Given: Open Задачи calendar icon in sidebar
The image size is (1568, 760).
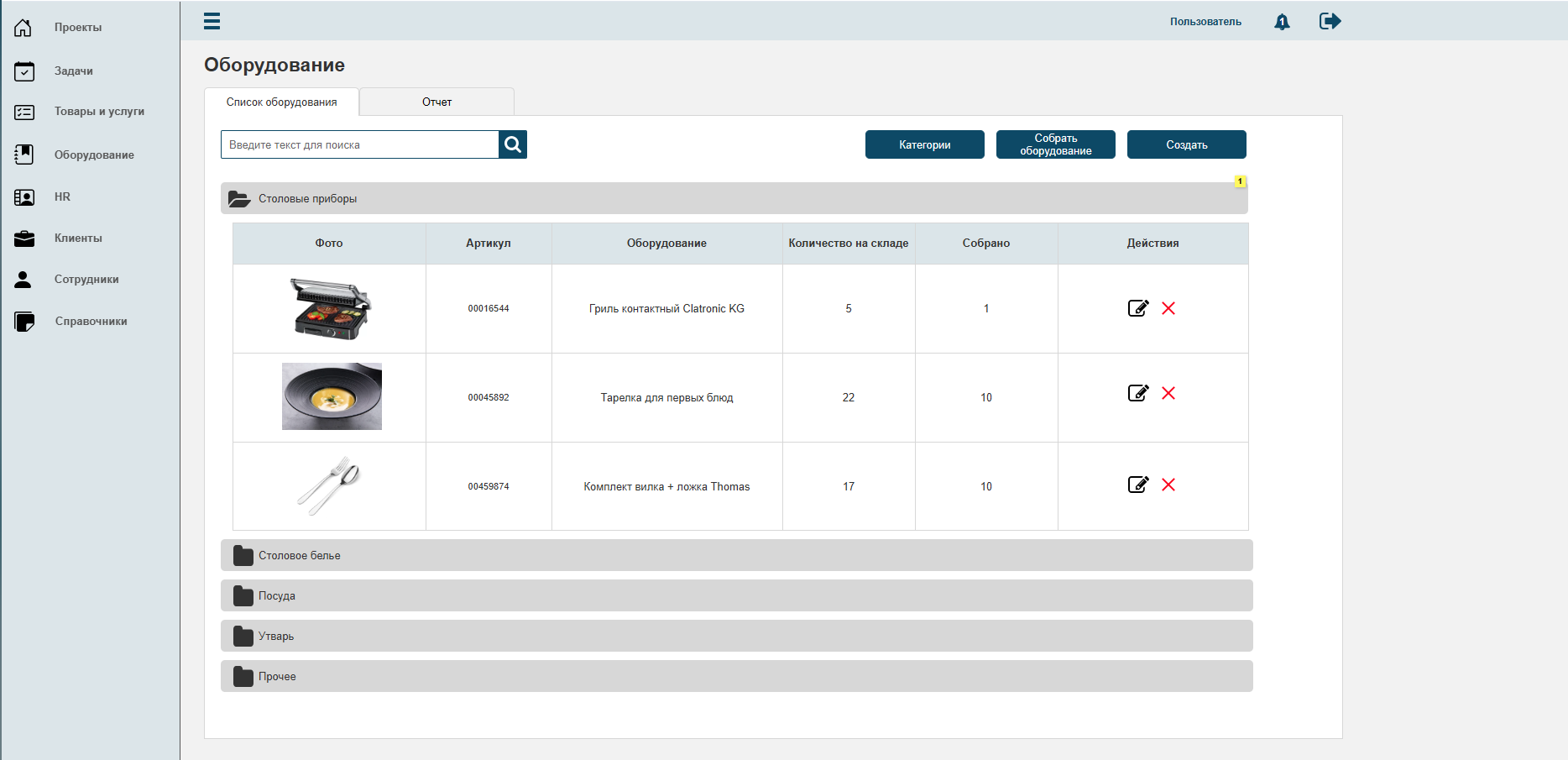Looking at the screenshot, I should coord(24,71).
